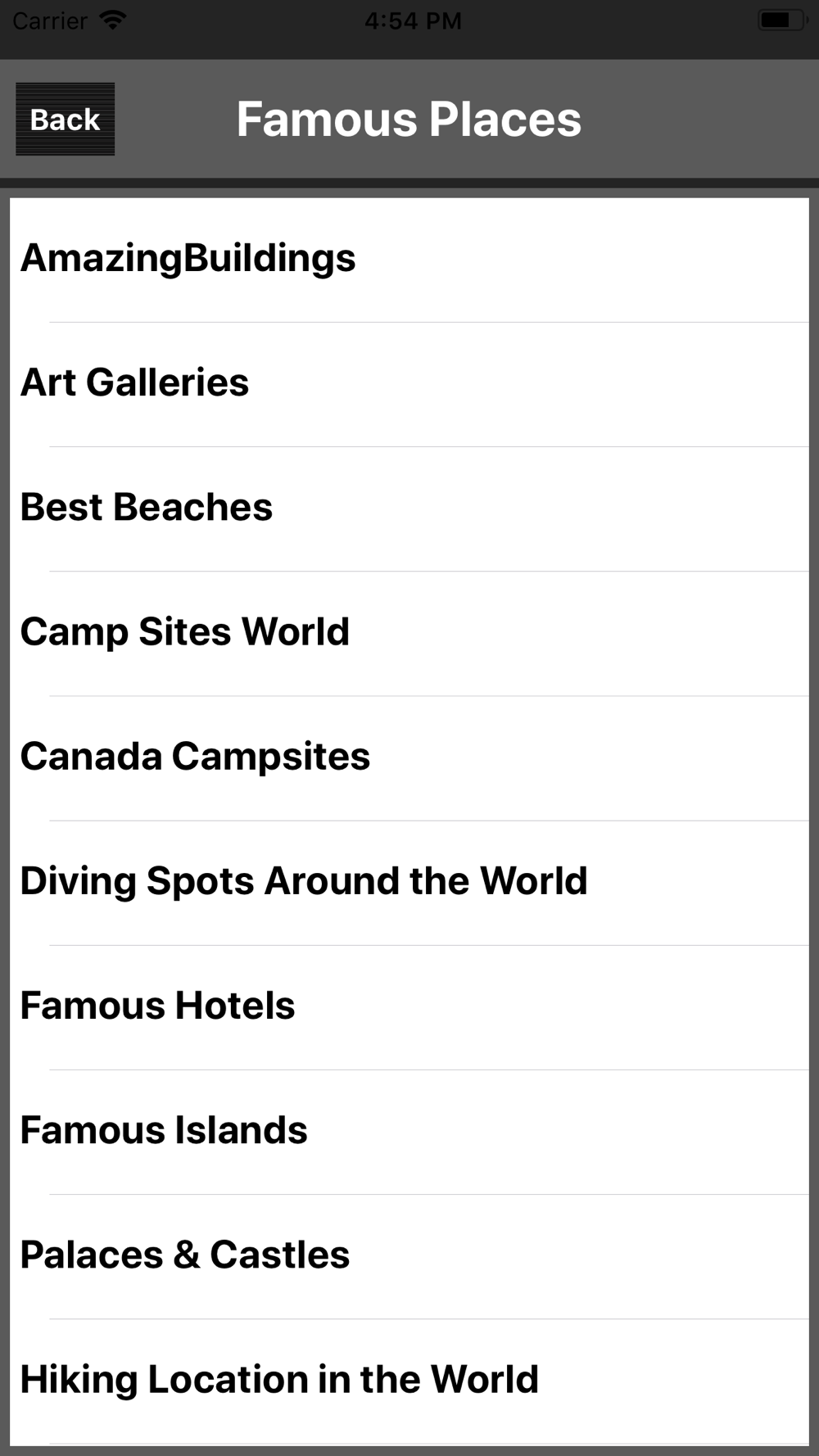Choose Camp Sites World

coord(409,633)
